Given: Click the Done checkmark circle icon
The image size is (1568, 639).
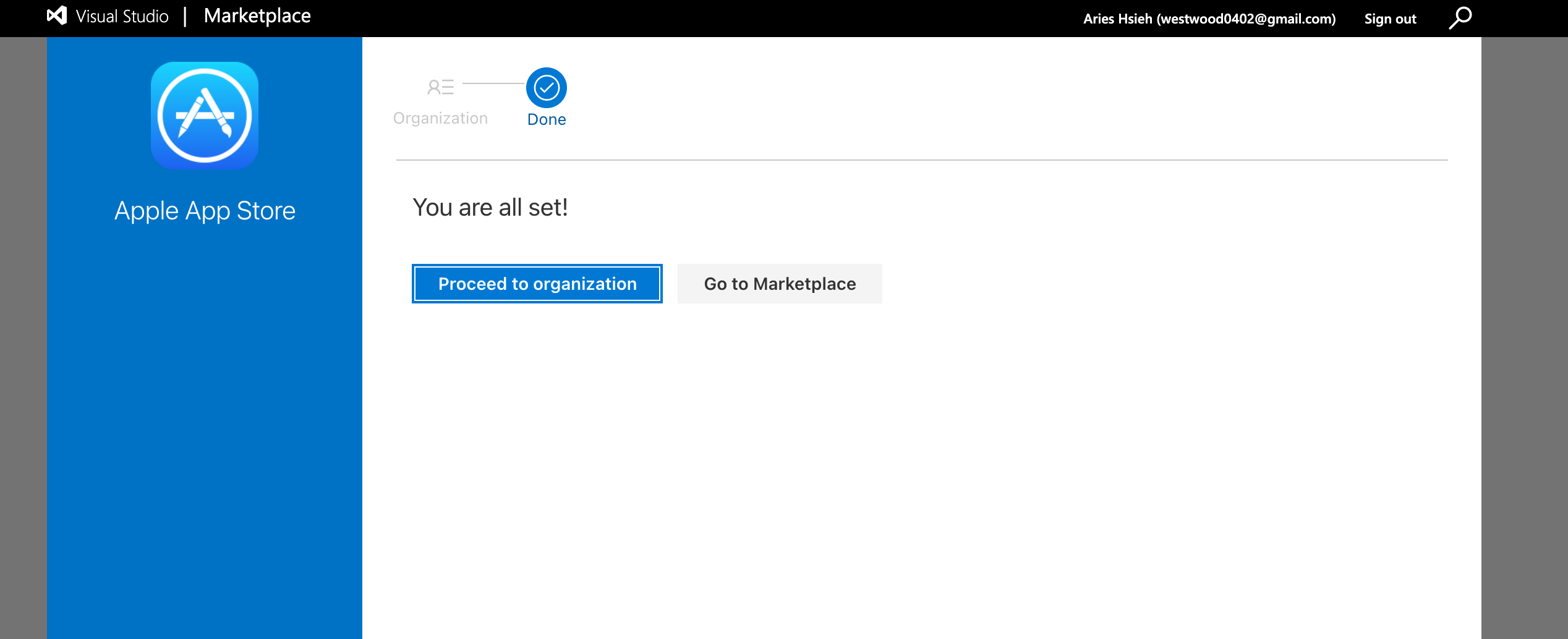Looking at the screenshot, I should coord(547,88).
